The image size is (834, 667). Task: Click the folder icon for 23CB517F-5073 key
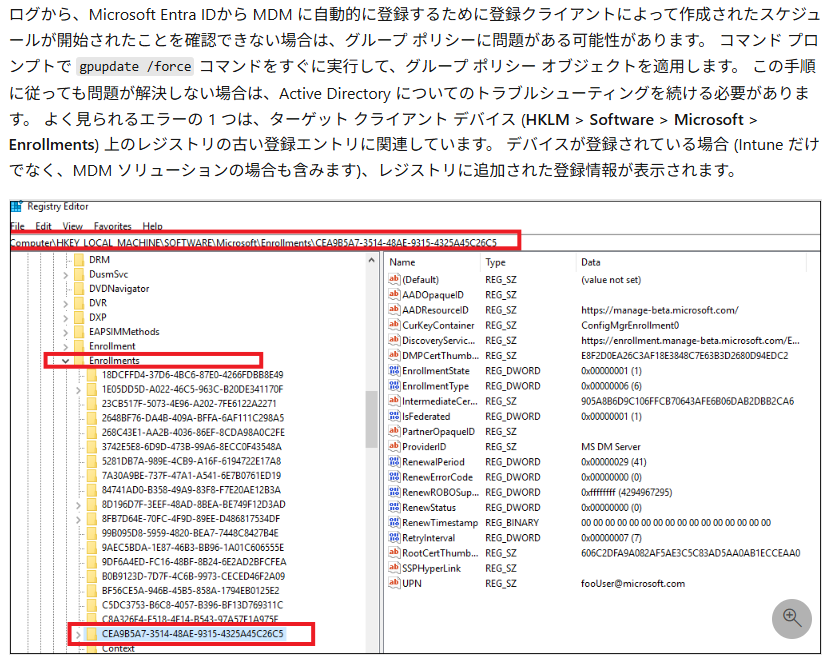point(92,403)
